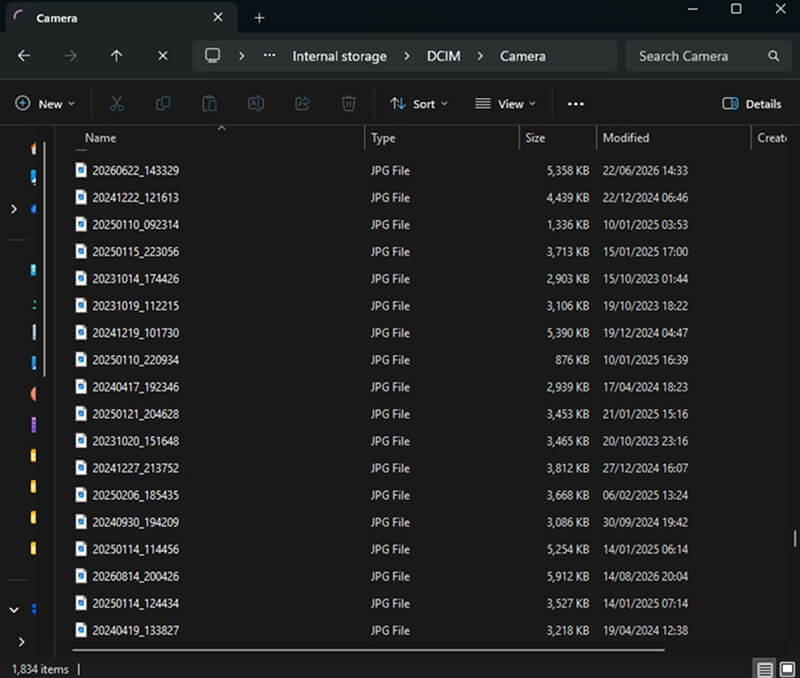800x678 pixels.
Task: Collapse the downward chevron in navigation pane
Action: 14,610
